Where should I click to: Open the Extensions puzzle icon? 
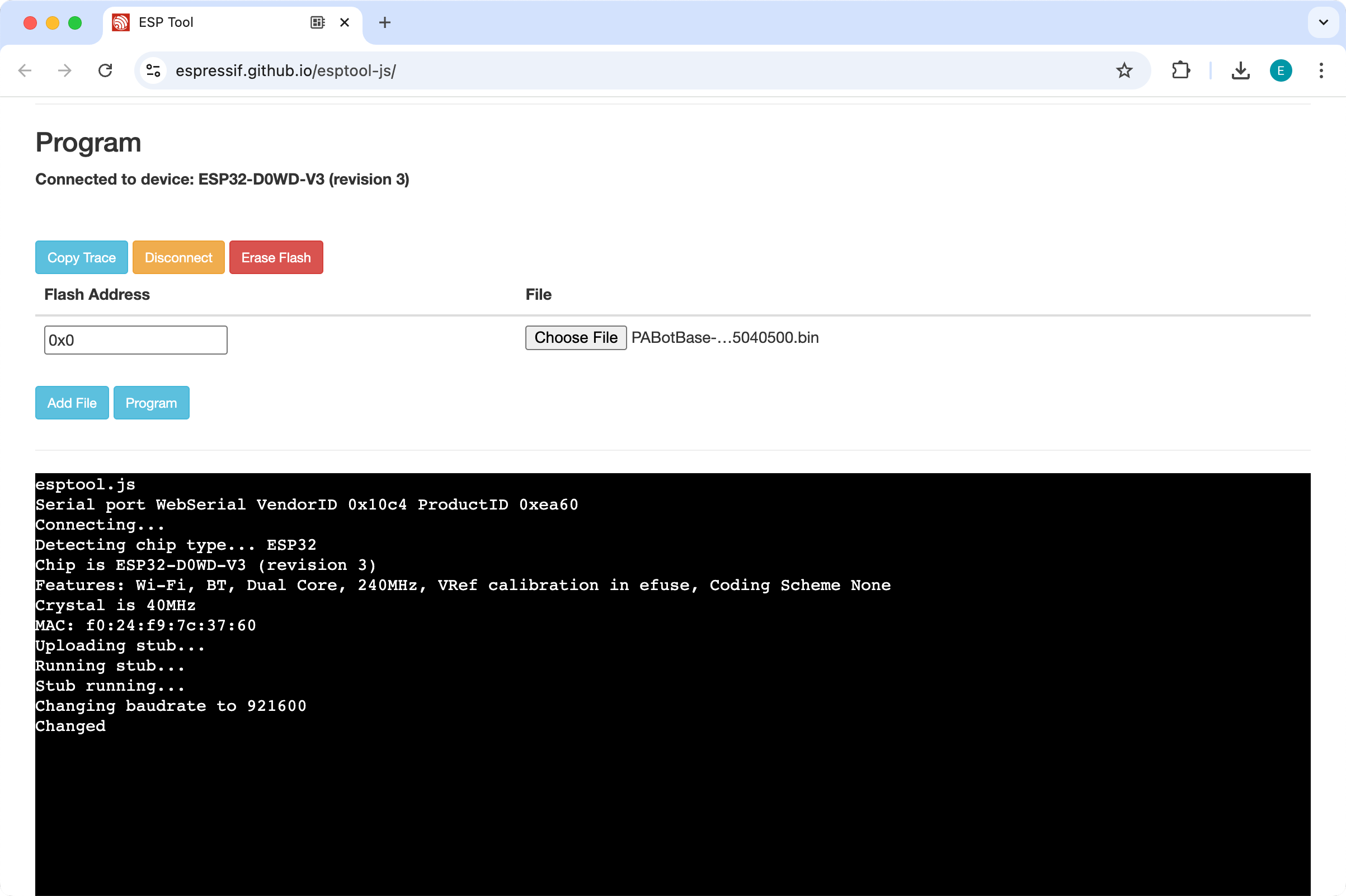pos(1180,71)
